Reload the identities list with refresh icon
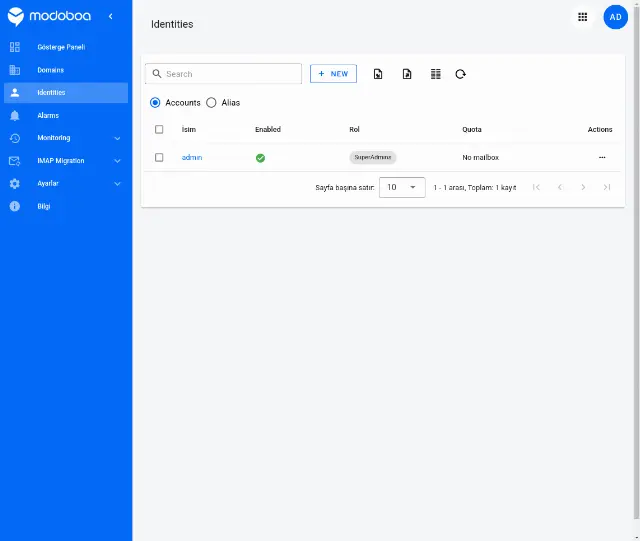This screenshot has width=640, height=541. pyautogui.click(x=460, y=74)
